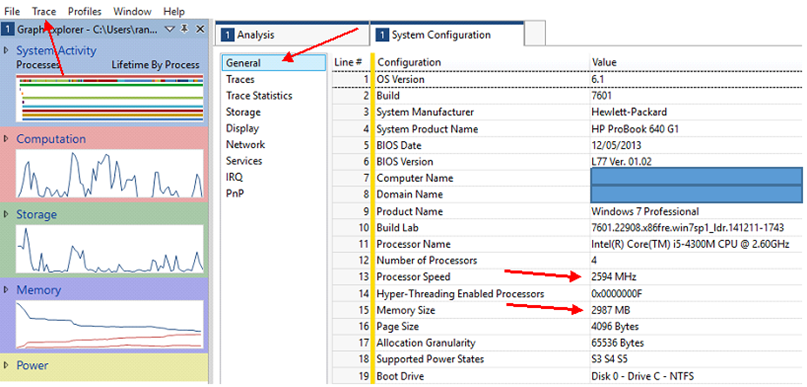Click the Computation CPU usage graph thumbnail
Image resolution: width=807 pixels, height=387 pixels.
pyautogui.click(x=110, y=175)
